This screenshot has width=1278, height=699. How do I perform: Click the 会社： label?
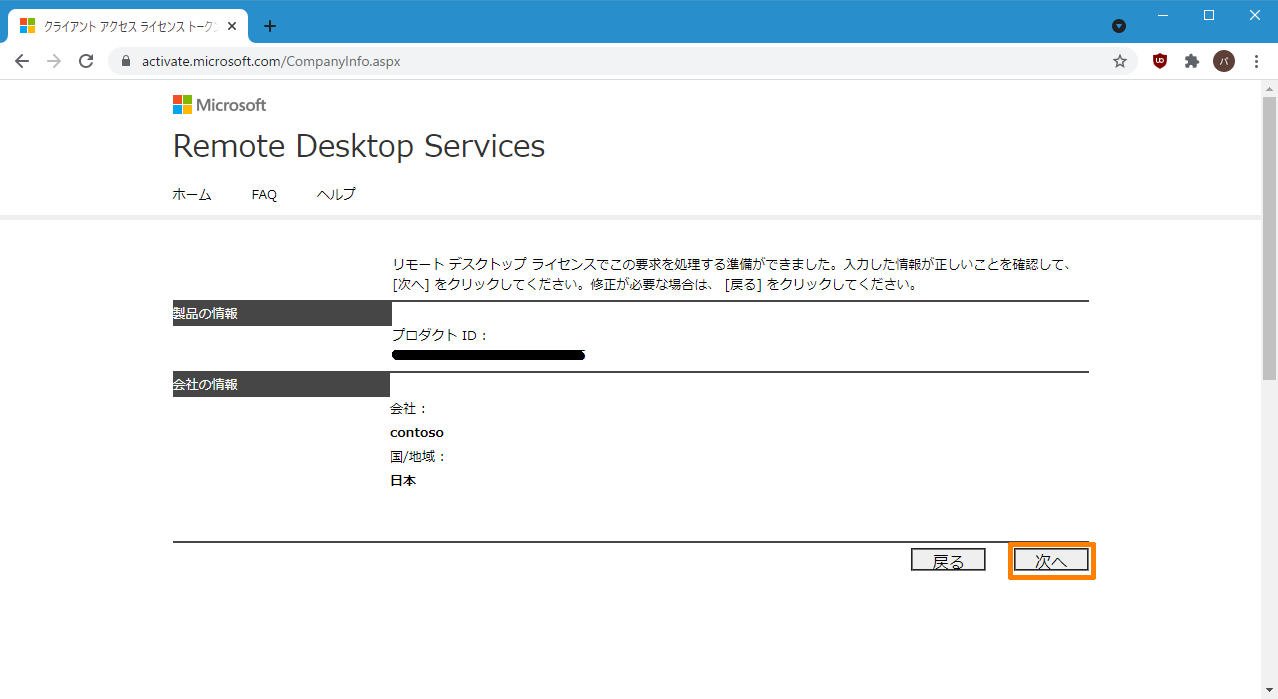409,409
